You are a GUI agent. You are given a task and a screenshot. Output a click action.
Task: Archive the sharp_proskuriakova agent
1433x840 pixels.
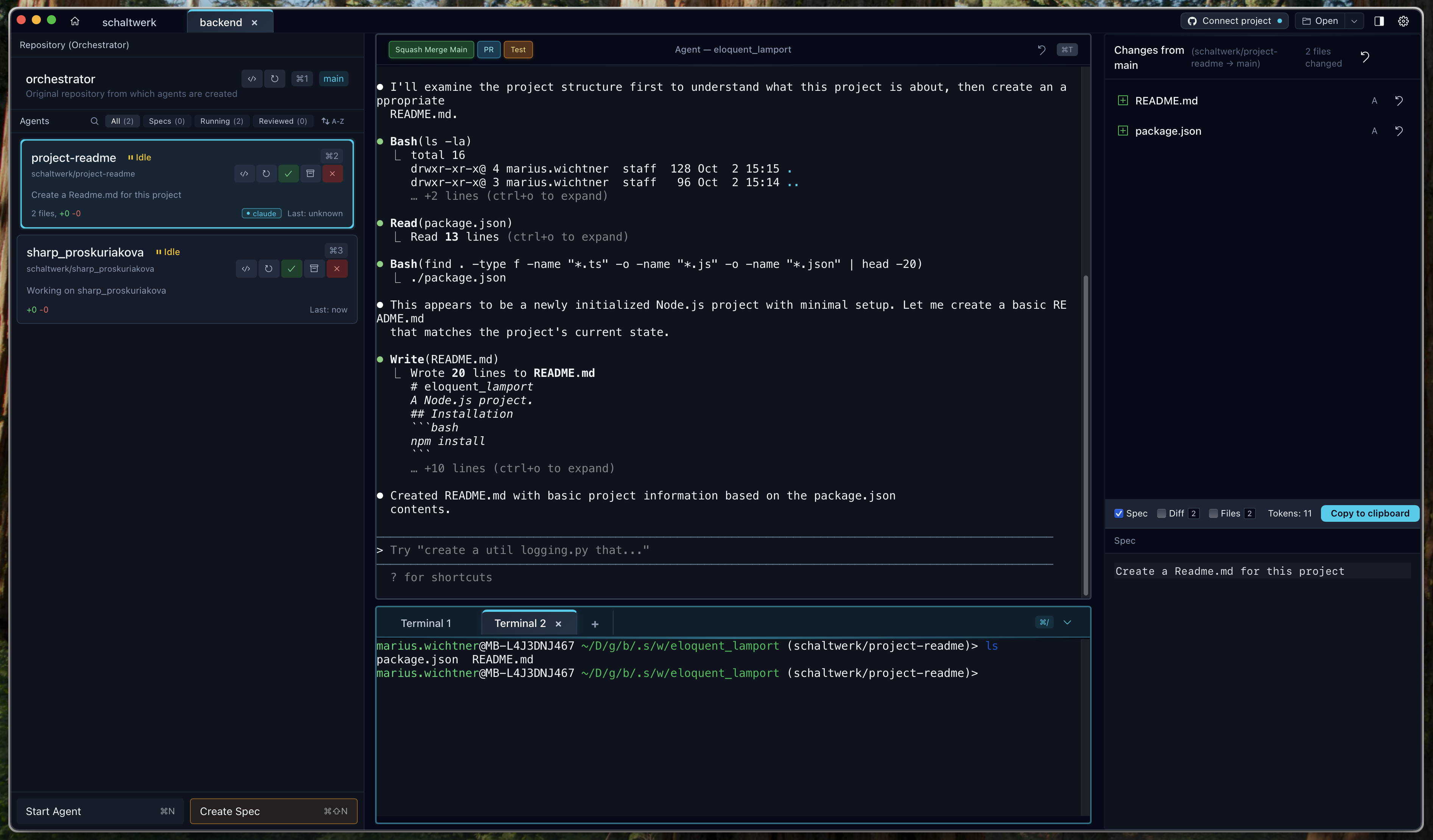[x=314, y=268]
